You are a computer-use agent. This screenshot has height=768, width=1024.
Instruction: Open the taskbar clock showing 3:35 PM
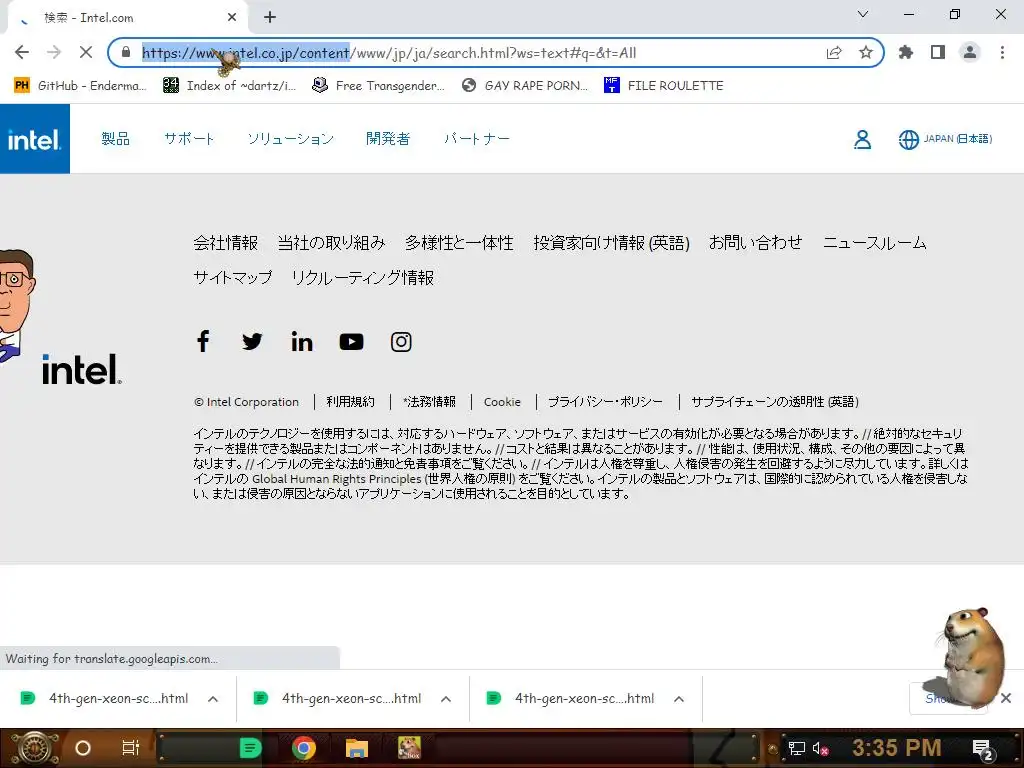896,748
